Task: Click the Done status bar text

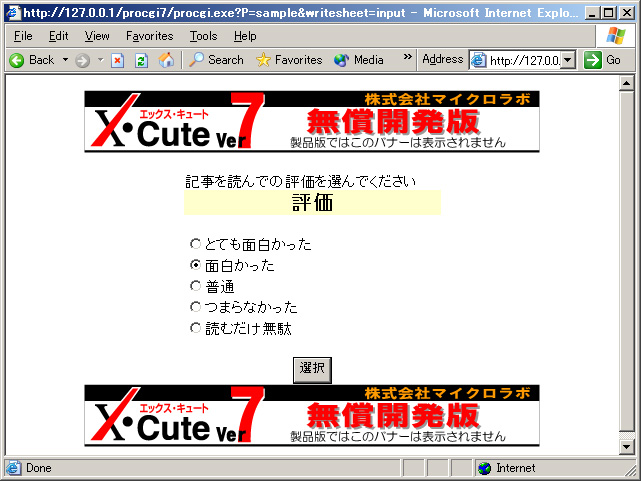Action: tap(39, 468)
